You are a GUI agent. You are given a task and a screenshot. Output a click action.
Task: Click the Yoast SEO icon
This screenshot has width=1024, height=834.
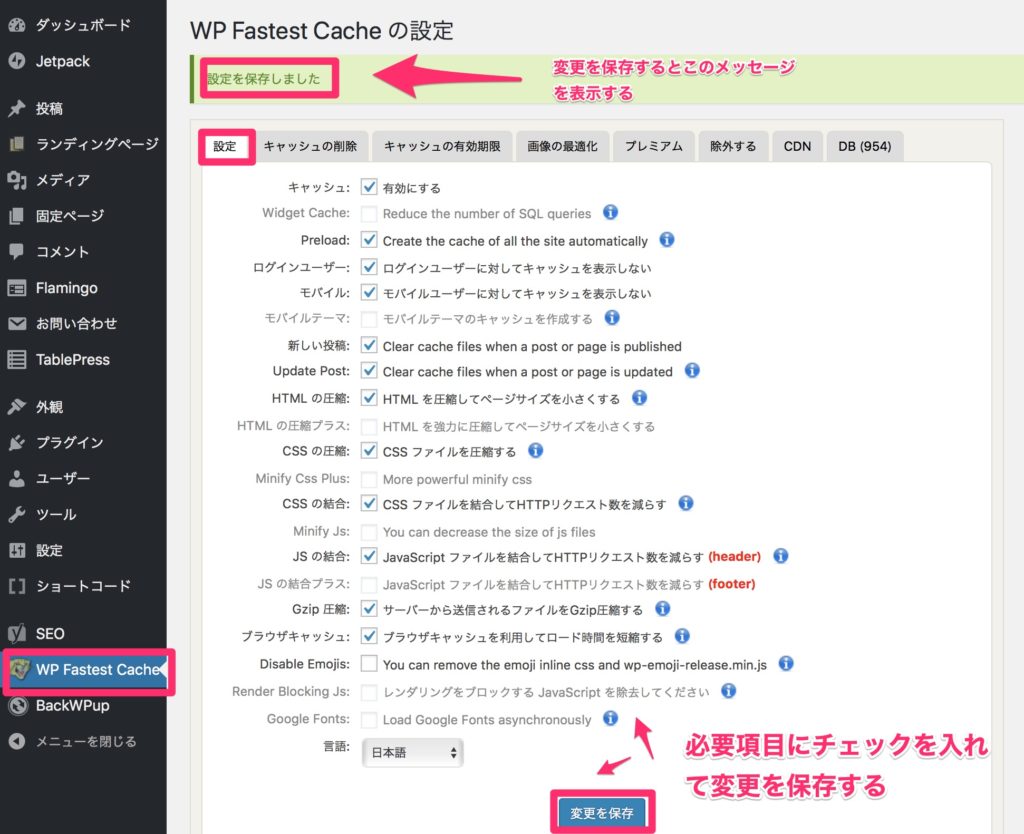coord(17,633)
